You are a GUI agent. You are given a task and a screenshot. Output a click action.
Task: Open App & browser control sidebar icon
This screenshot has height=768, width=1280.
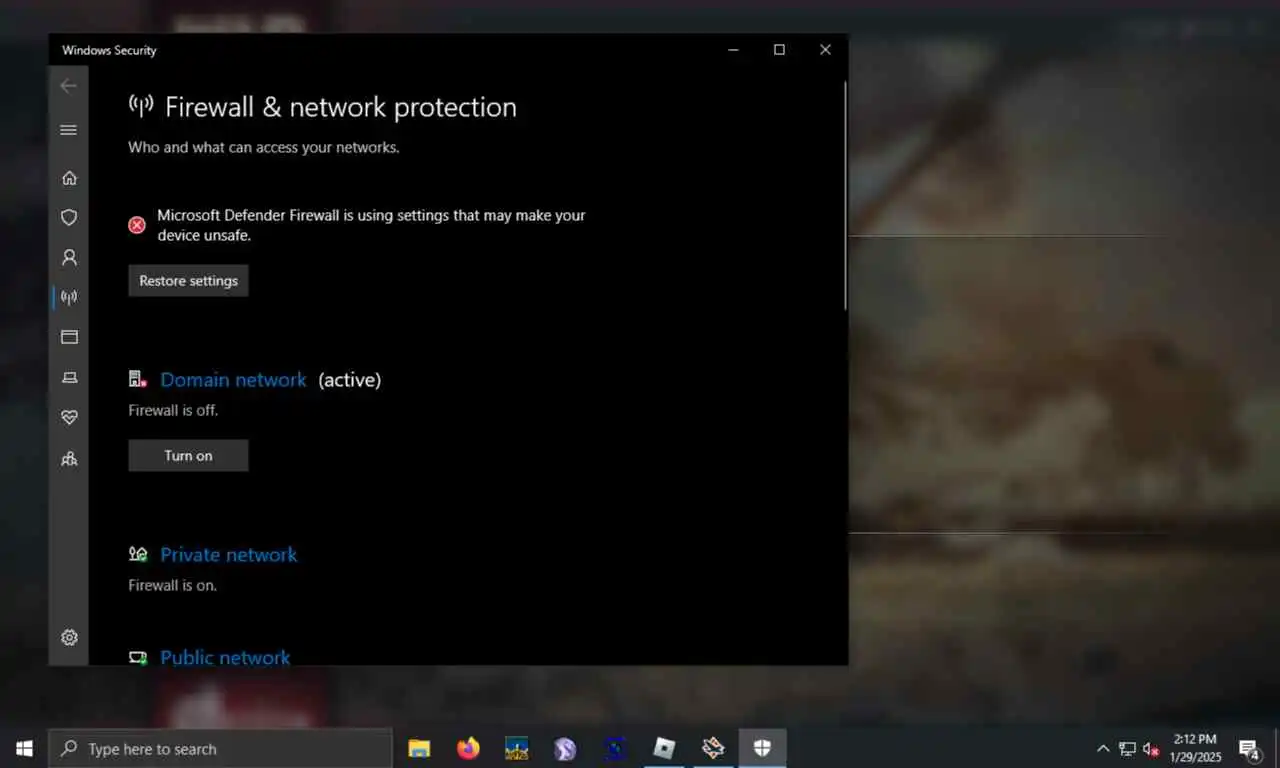[x=69, y=337]
